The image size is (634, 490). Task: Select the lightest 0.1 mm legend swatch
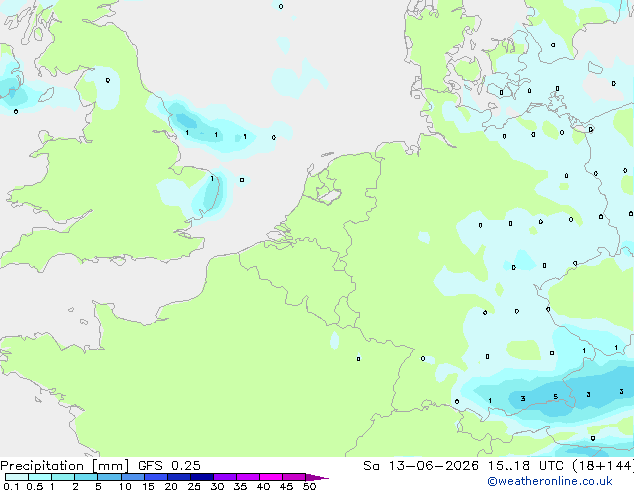17,477
